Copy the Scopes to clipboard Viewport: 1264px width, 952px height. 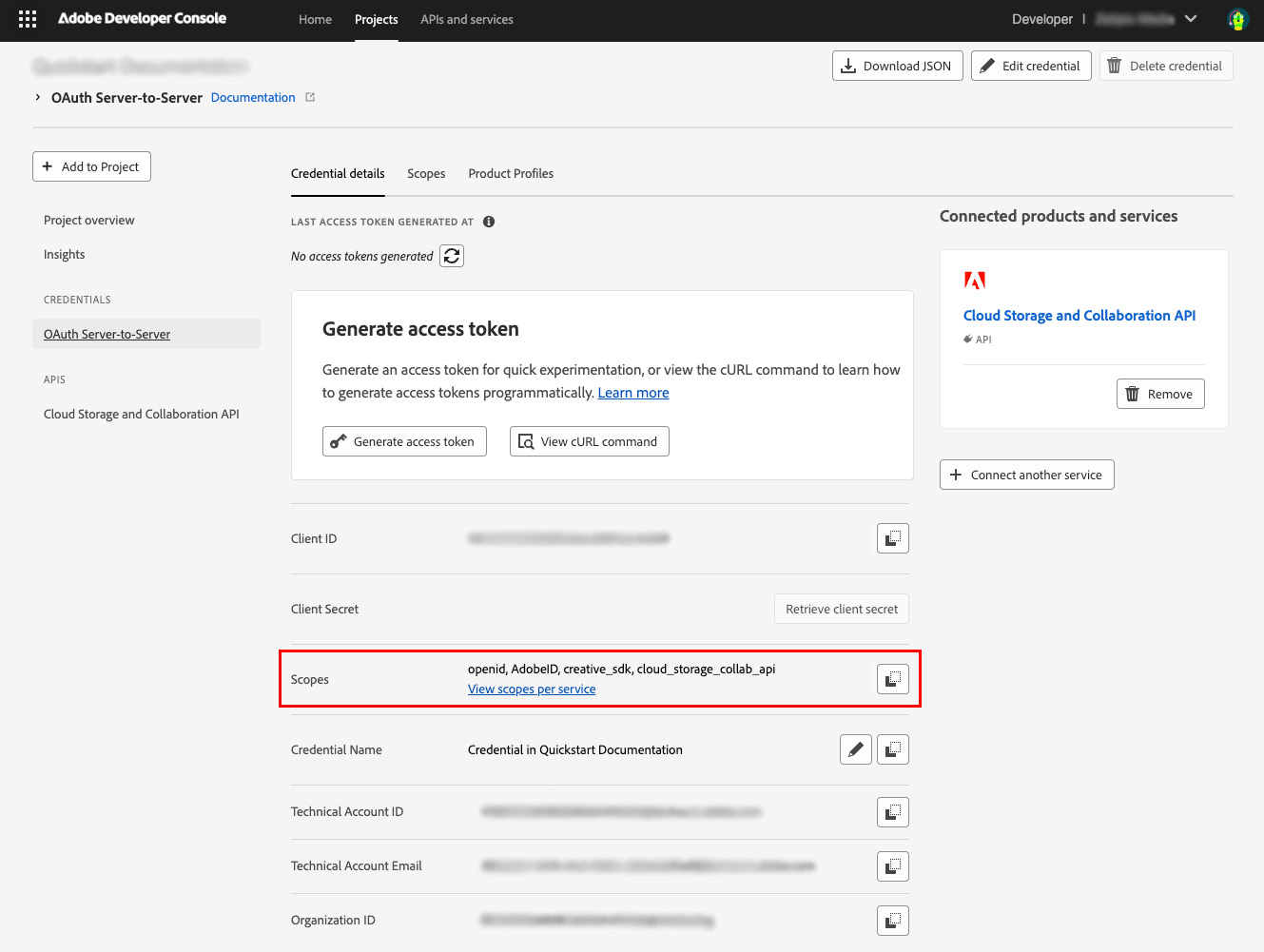(x=892, y=679)
